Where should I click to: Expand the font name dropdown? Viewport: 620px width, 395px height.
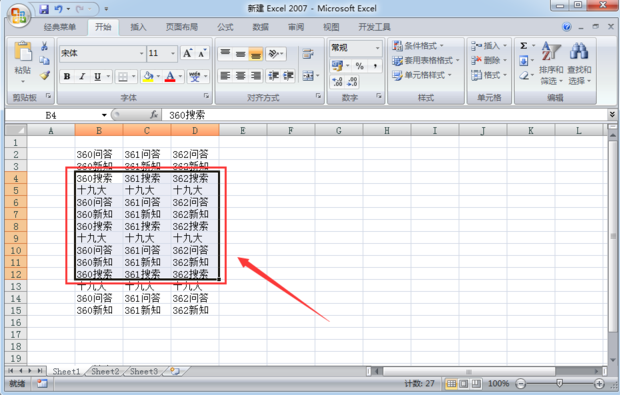142,53
